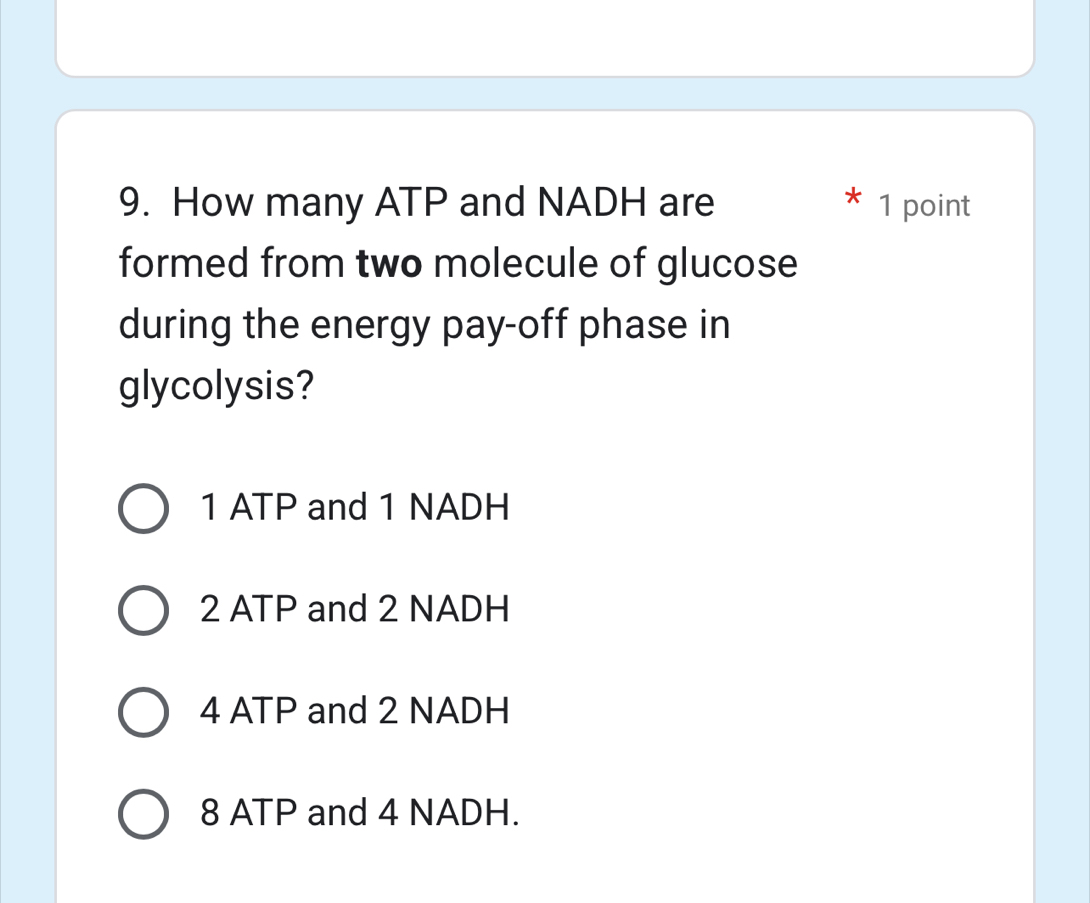1090x903 pixels.
Task: Click the phrase "energy pay-off phase"
Action: coord(500,324)
